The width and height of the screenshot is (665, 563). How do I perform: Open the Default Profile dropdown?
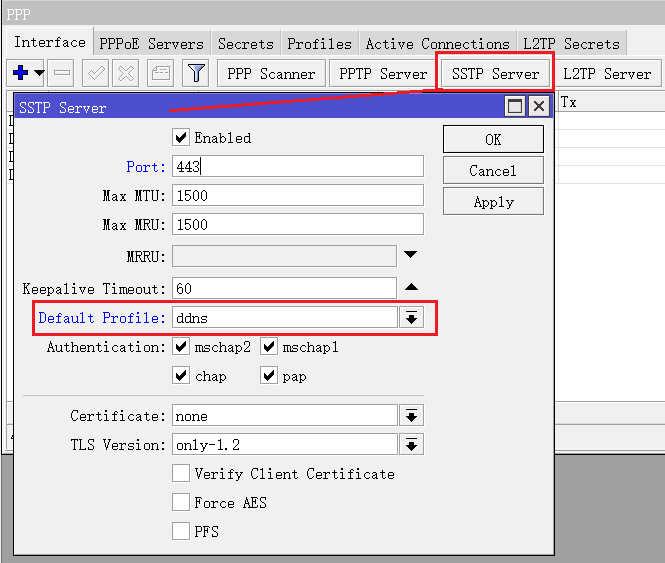click(x=411, y=318)
